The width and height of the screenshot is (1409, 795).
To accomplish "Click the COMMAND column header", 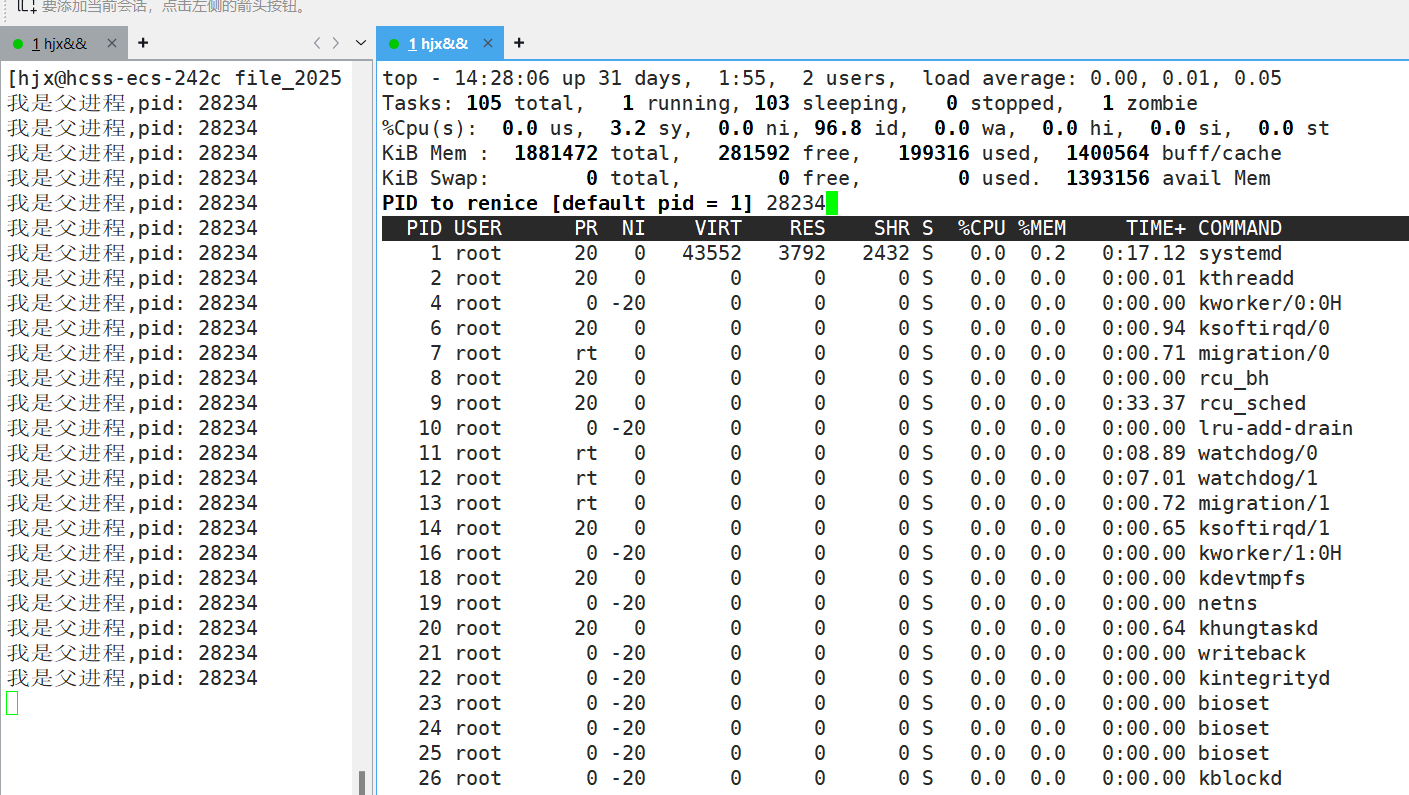I will tap(1240, 228).
